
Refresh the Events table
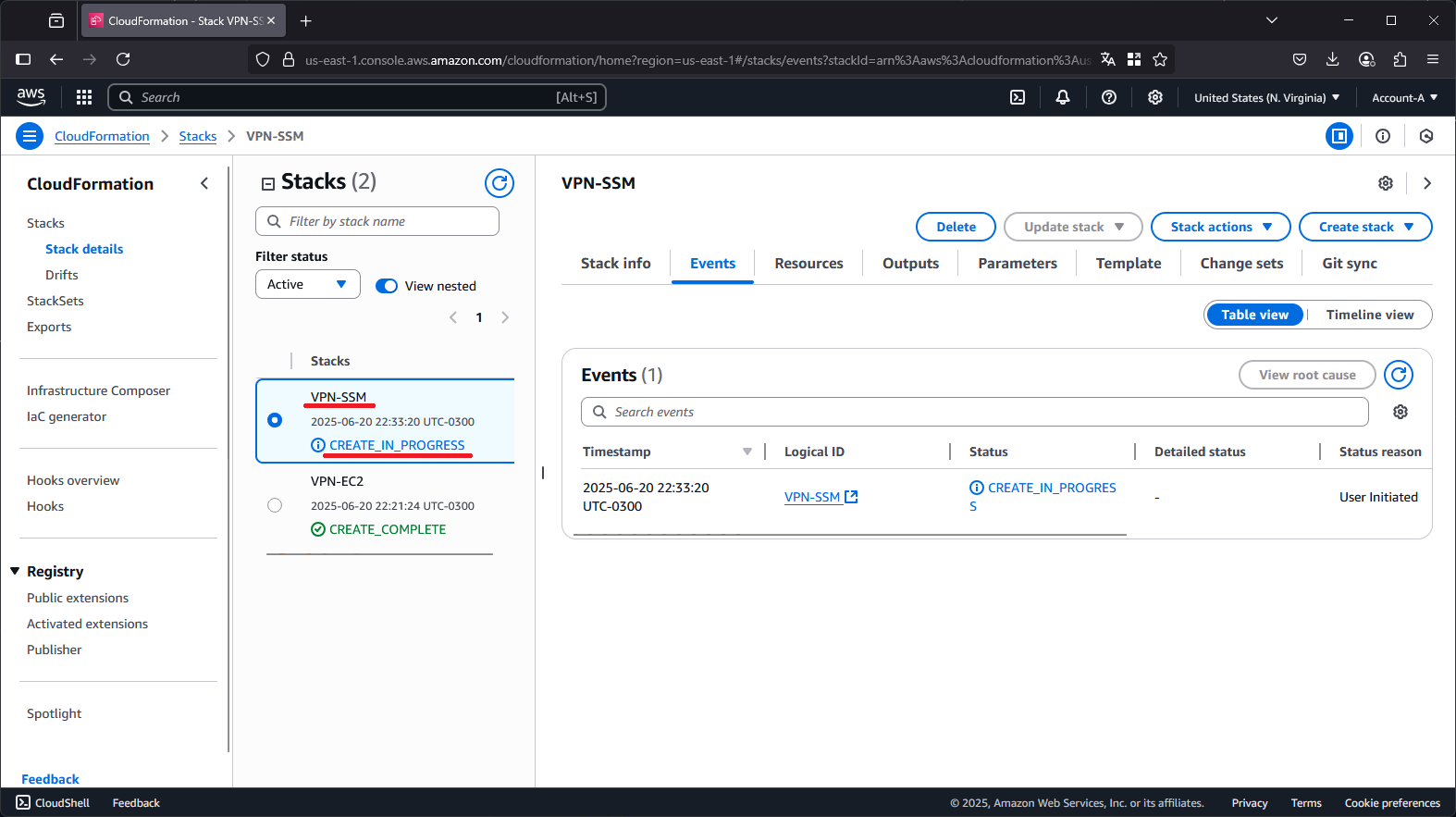tap(1399, 375)
